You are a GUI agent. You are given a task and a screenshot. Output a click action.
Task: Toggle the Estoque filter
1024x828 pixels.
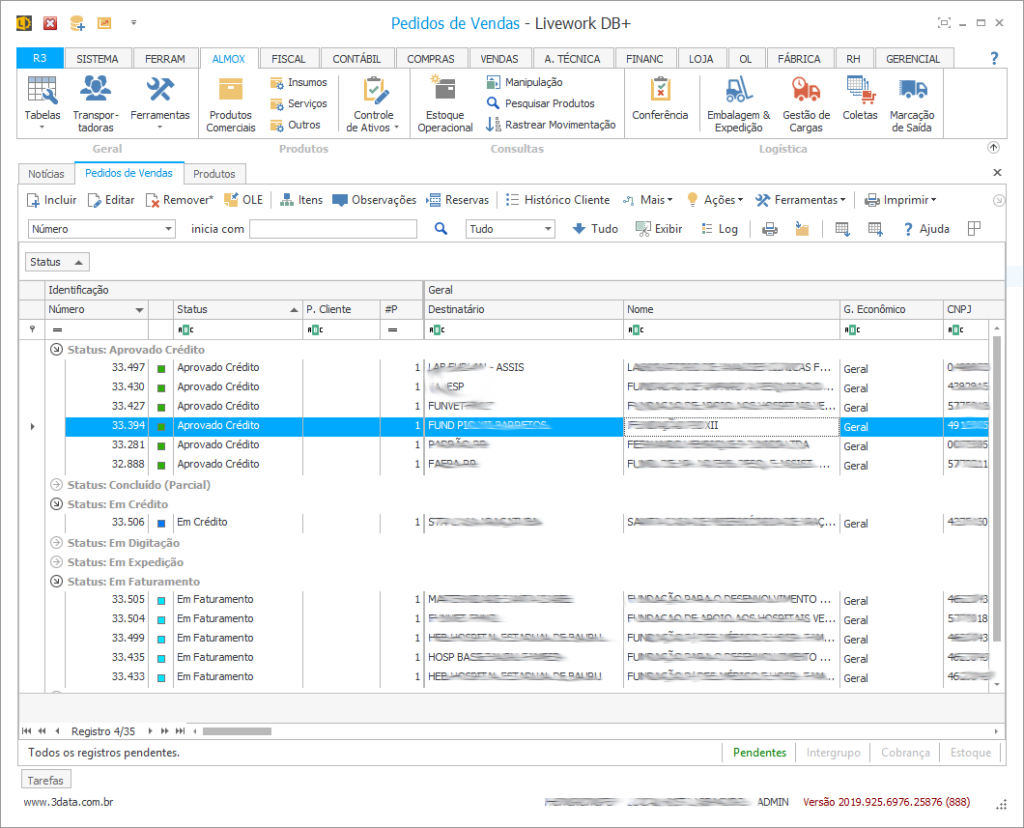coord(970,752)
